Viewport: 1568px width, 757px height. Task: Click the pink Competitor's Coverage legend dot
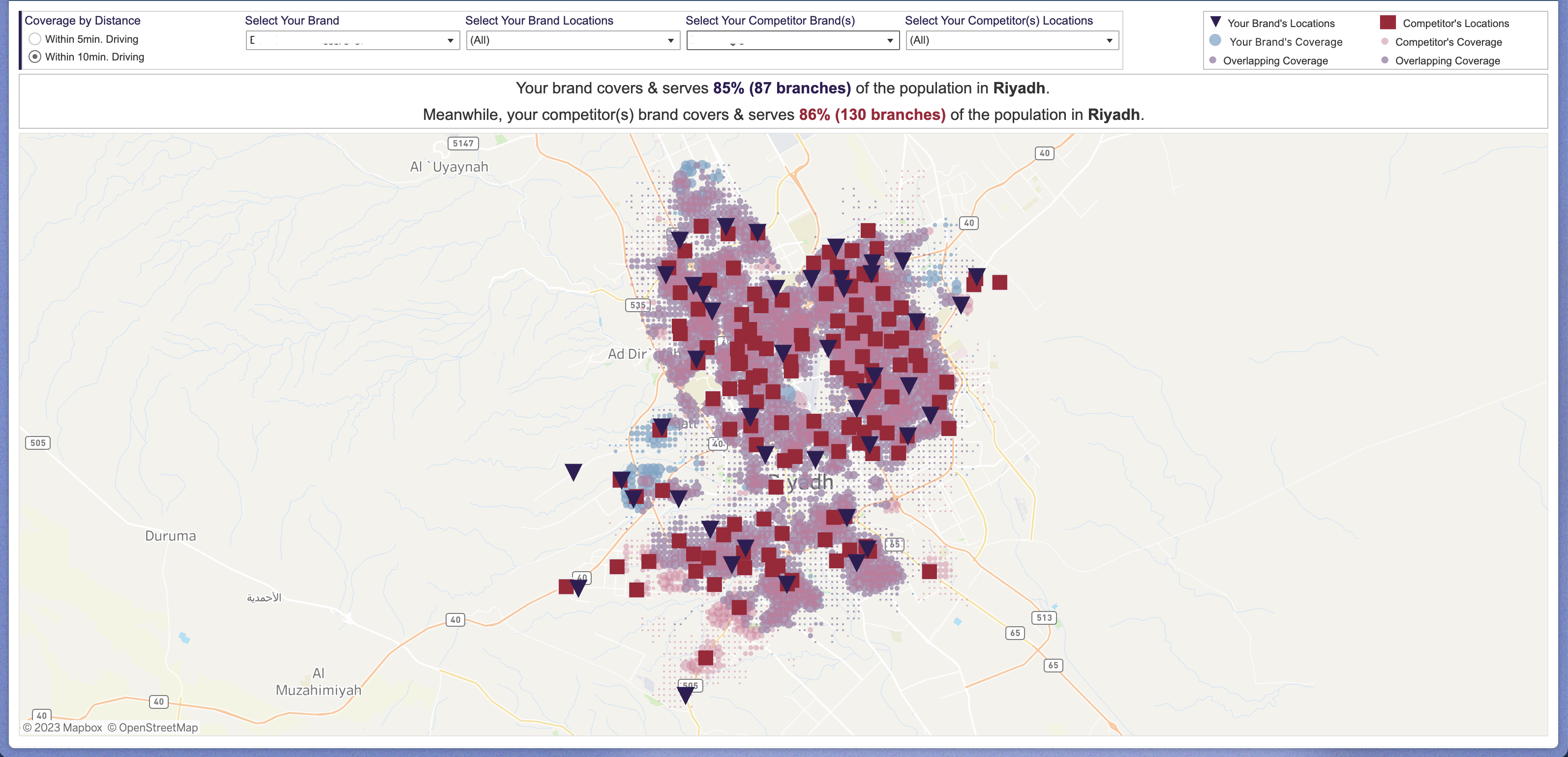[x=1386, y=42]
